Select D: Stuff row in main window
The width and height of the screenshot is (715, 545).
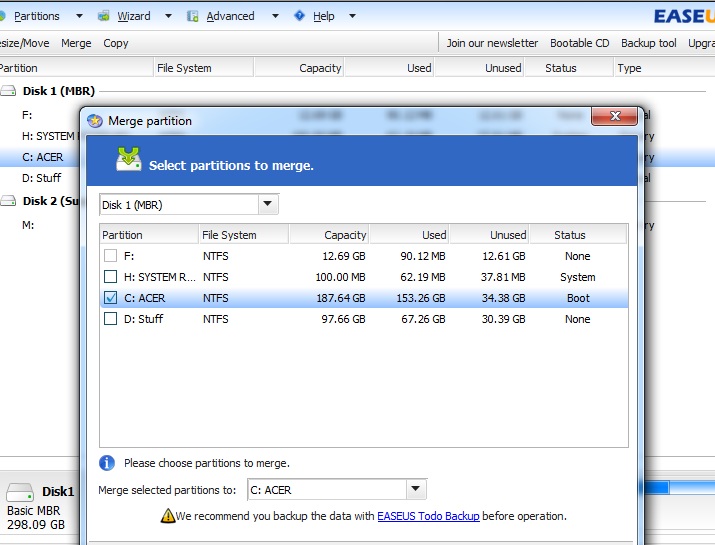(41, 178)
